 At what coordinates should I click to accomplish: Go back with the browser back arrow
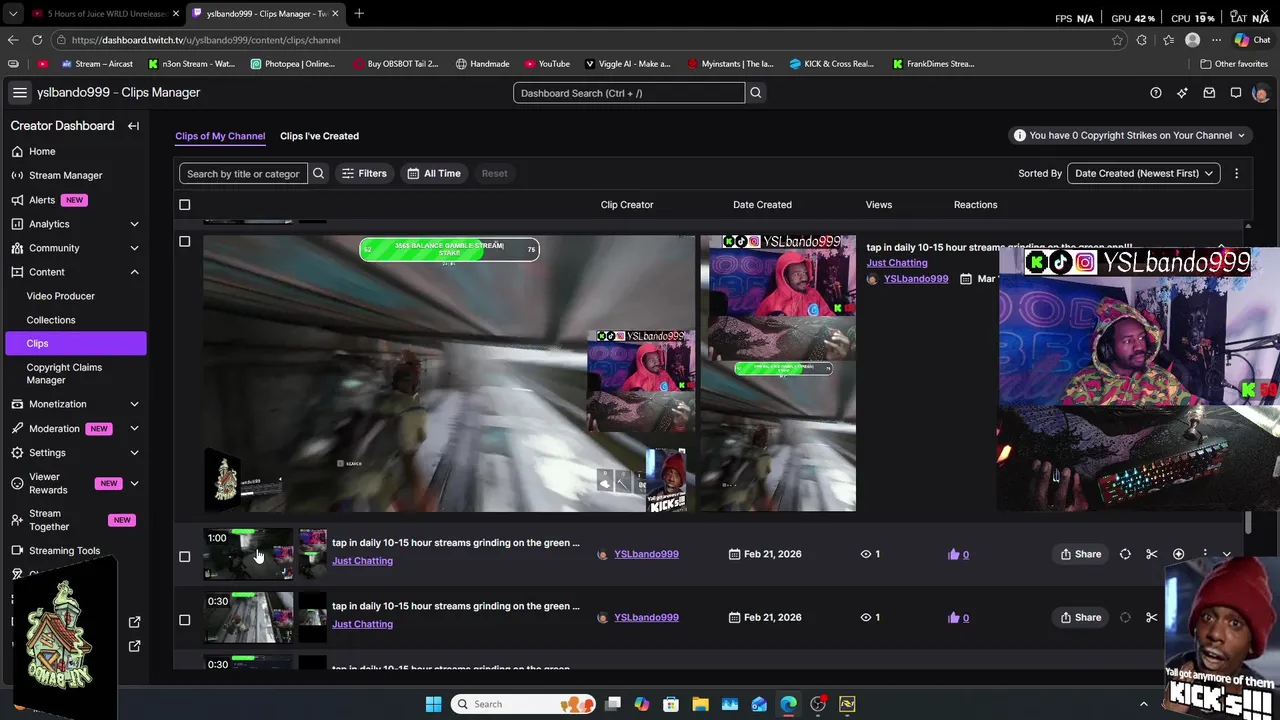point(13,40)
